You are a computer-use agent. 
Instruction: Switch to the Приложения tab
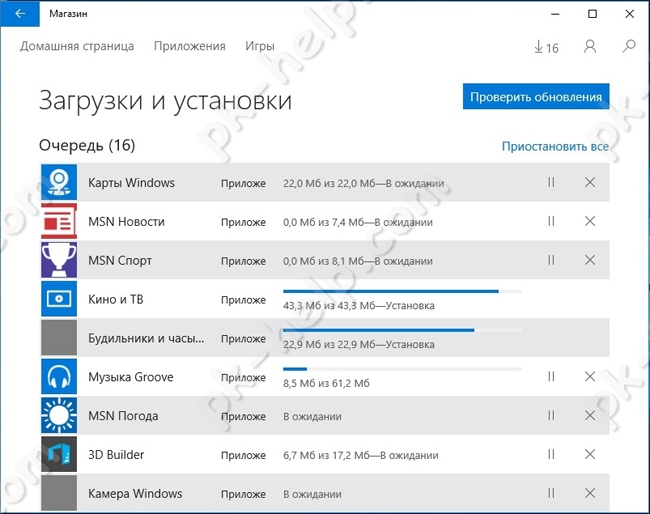click(189, 46)
